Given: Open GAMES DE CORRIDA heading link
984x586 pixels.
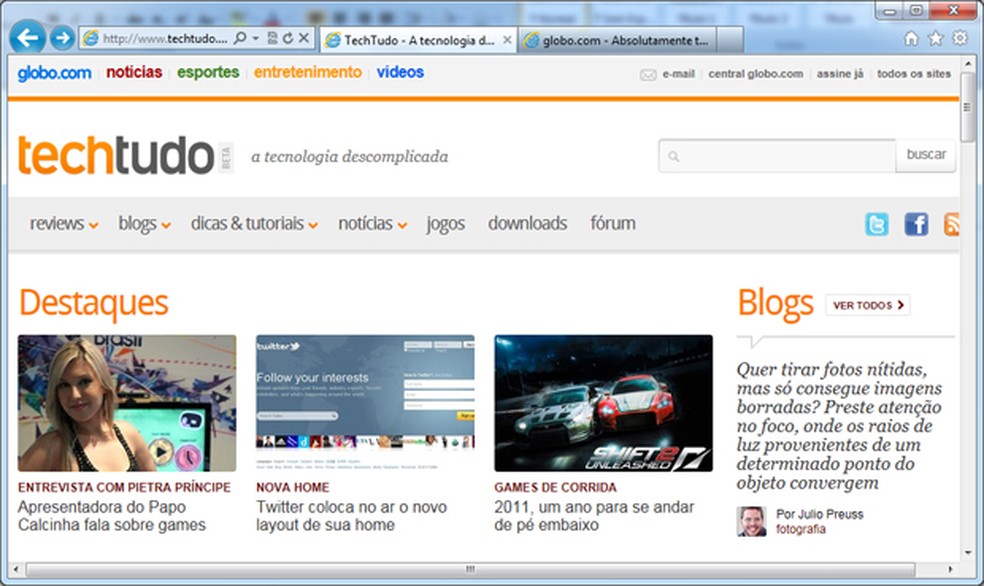Looking at the screenshot, I should coord(555,487).
